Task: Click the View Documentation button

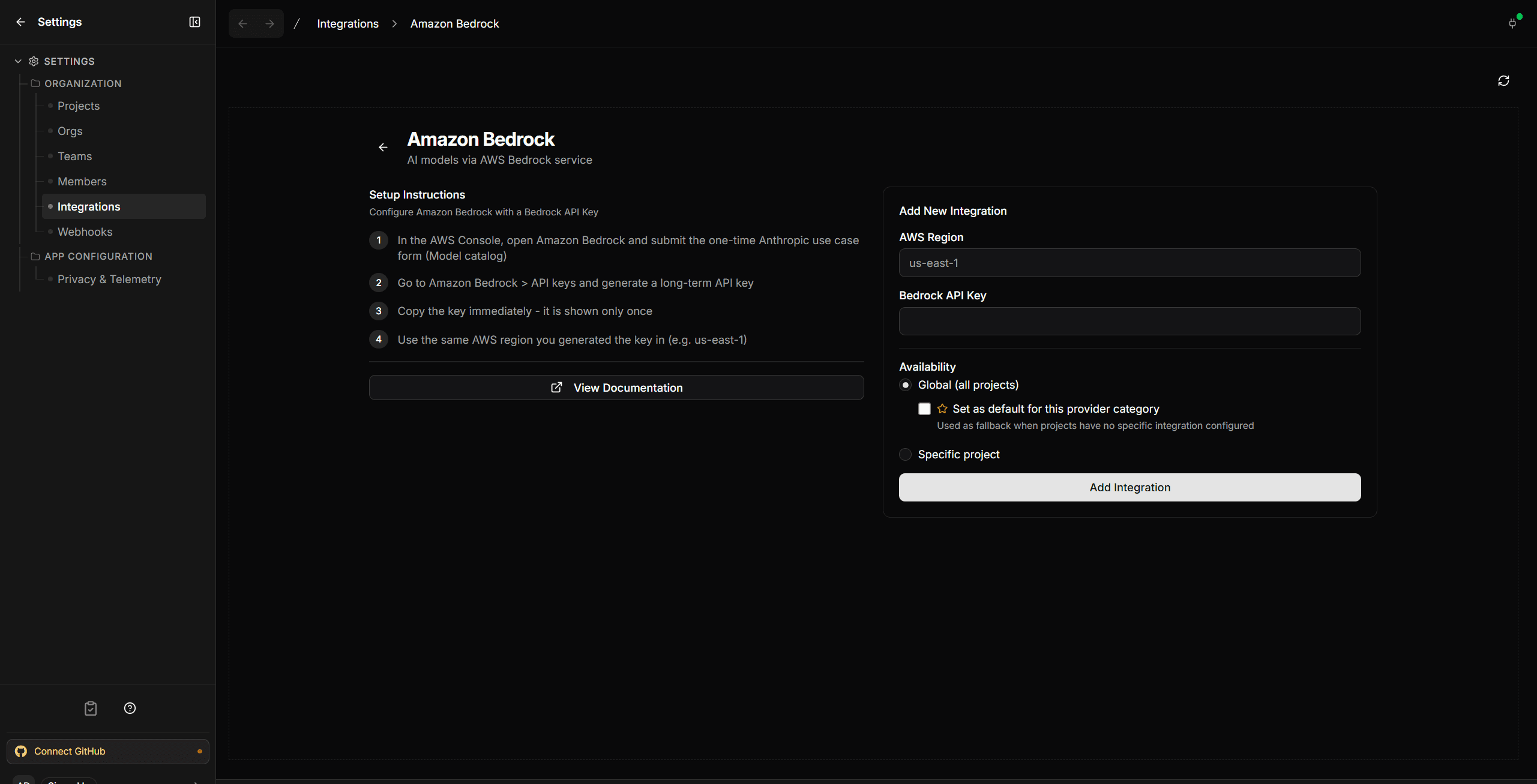Action: (616, 388)
